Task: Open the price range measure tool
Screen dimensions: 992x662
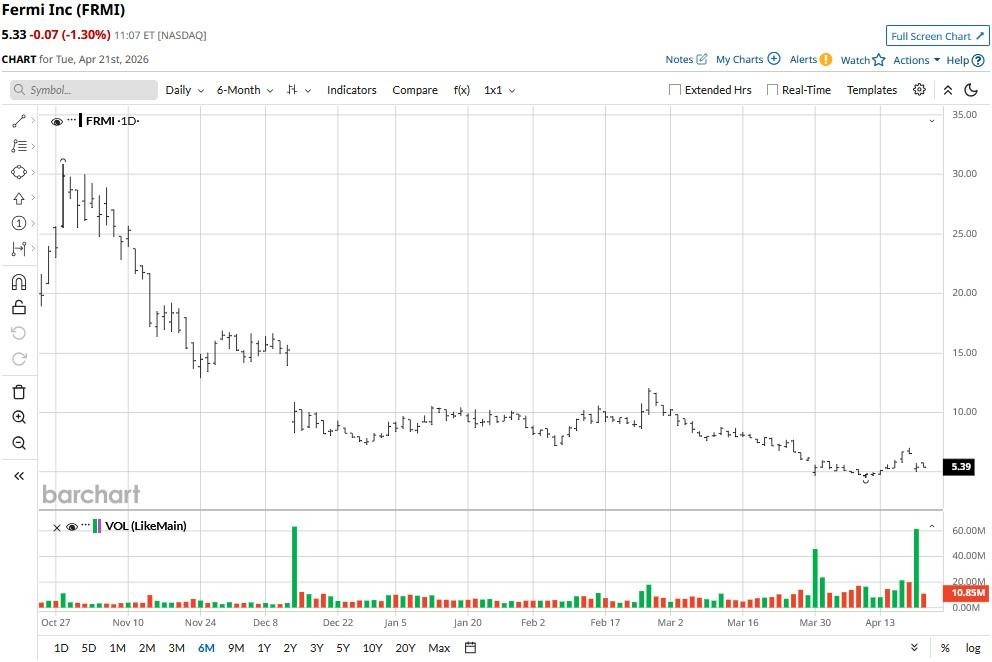Action: (x=19, y=249)
